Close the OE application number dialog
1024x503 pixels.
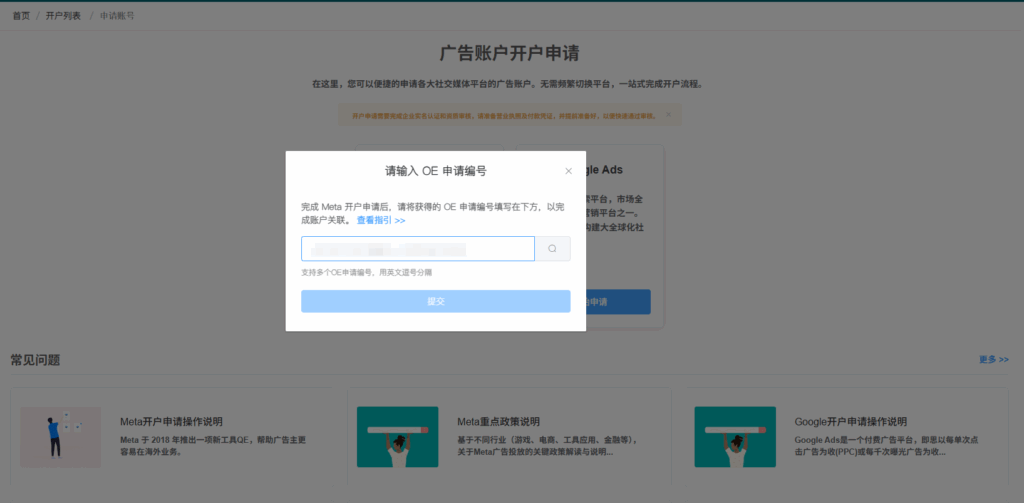(568, 171)
